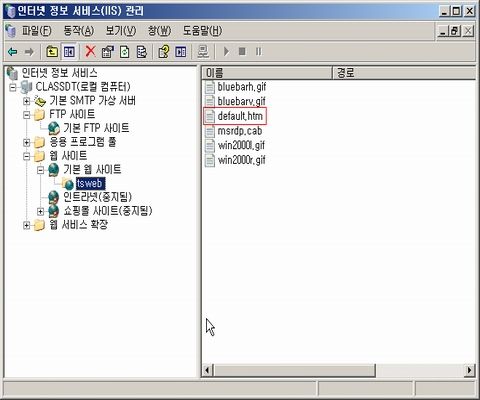480x400 pixels.
Task: Click the msrdp.cab file icon
Action: coord(210,131)
